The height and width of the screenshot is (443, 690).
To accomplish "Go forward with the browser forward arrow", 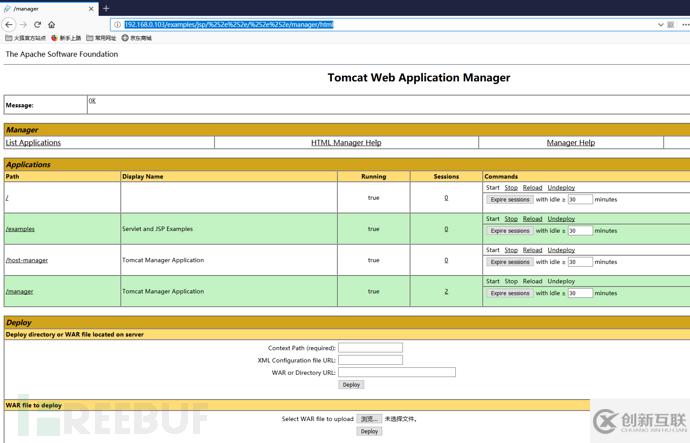I will pyautogui.click(x=23, y=25).
